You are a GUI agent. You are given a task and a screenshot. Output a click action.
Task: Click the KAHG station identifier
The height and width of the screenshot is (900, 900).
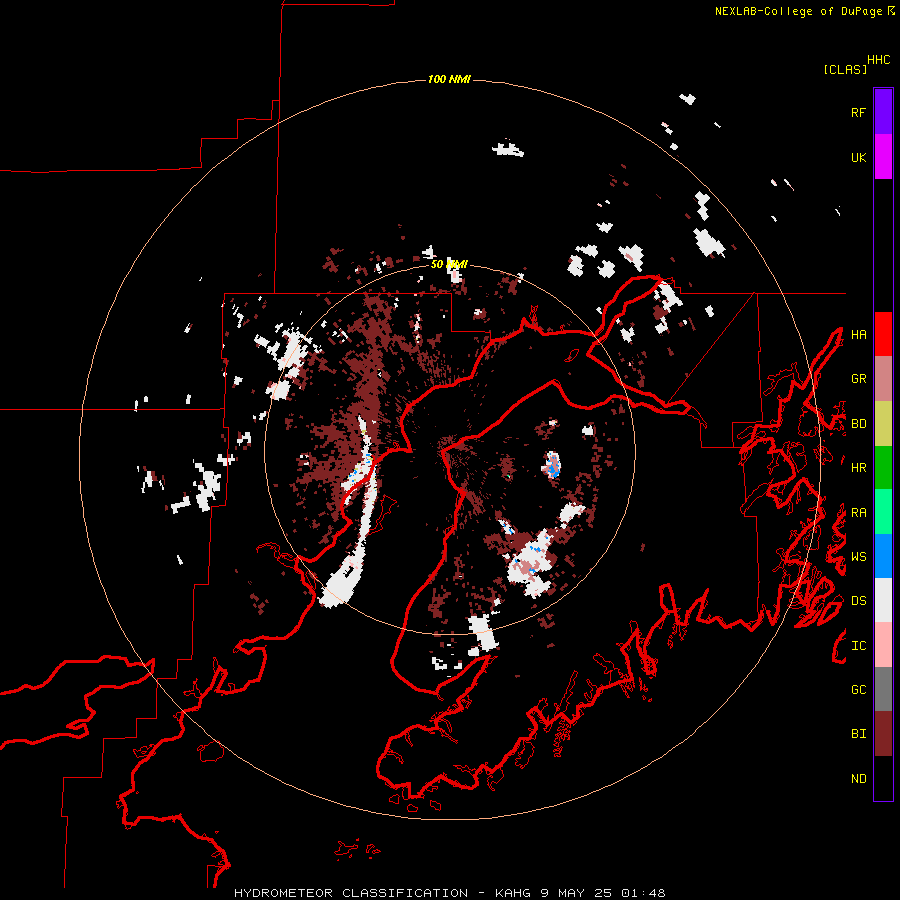pyautogui.click(x=514, y=893)
